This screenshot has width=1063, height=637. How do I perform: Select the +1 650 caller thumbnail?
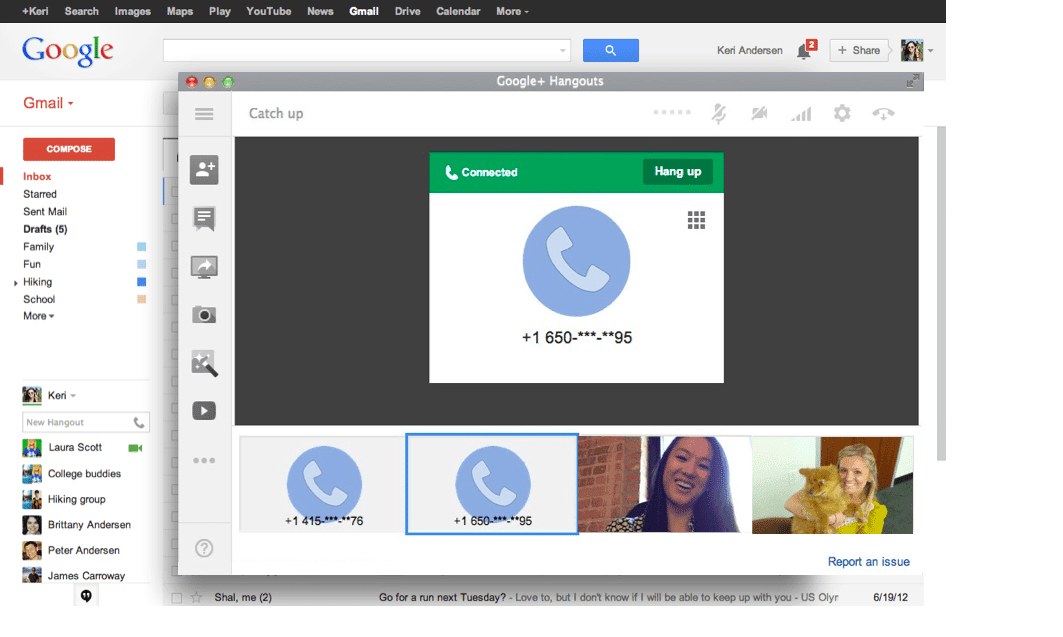492,484
